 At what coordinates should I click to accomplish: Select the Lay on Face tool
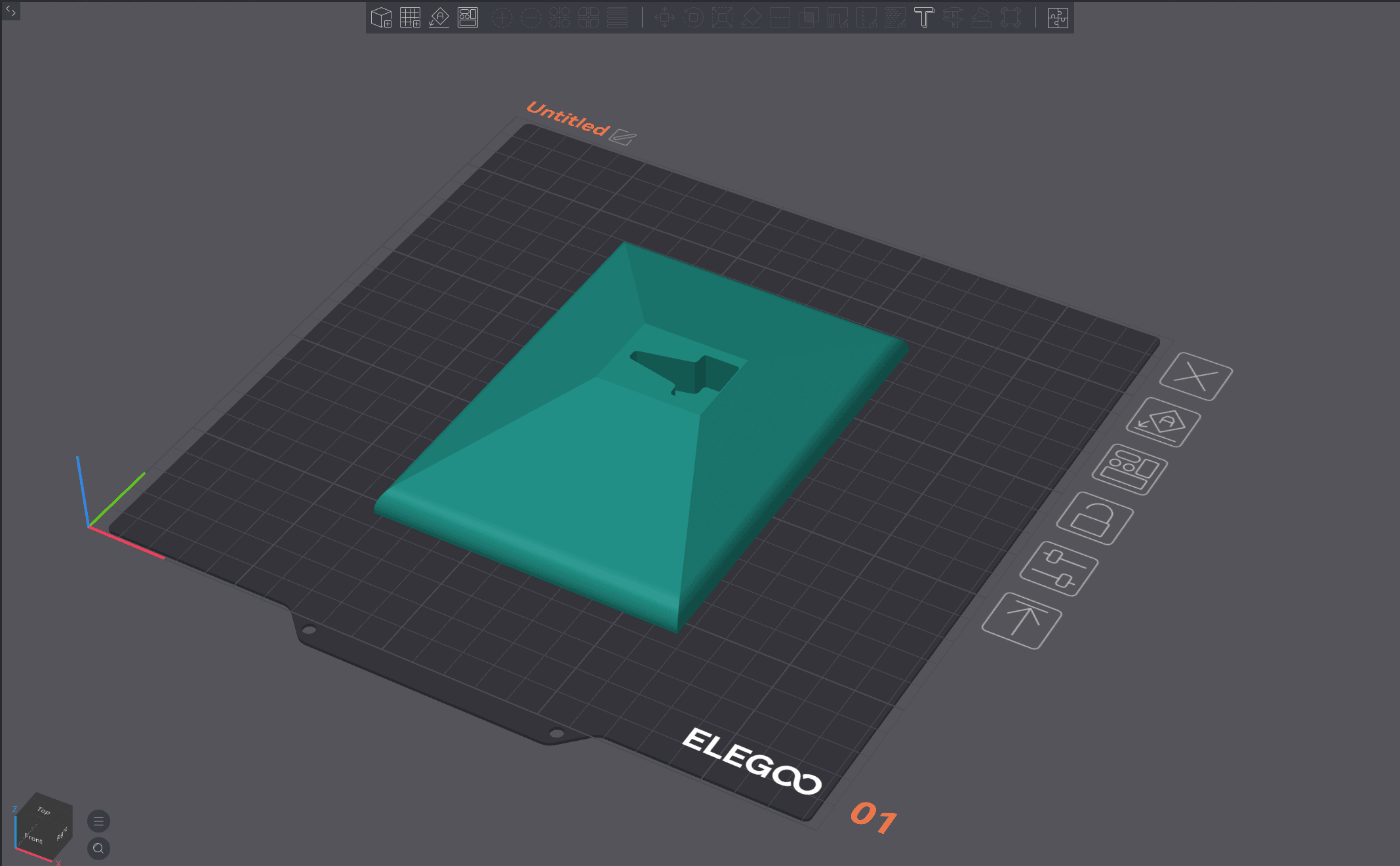(751, 18)
